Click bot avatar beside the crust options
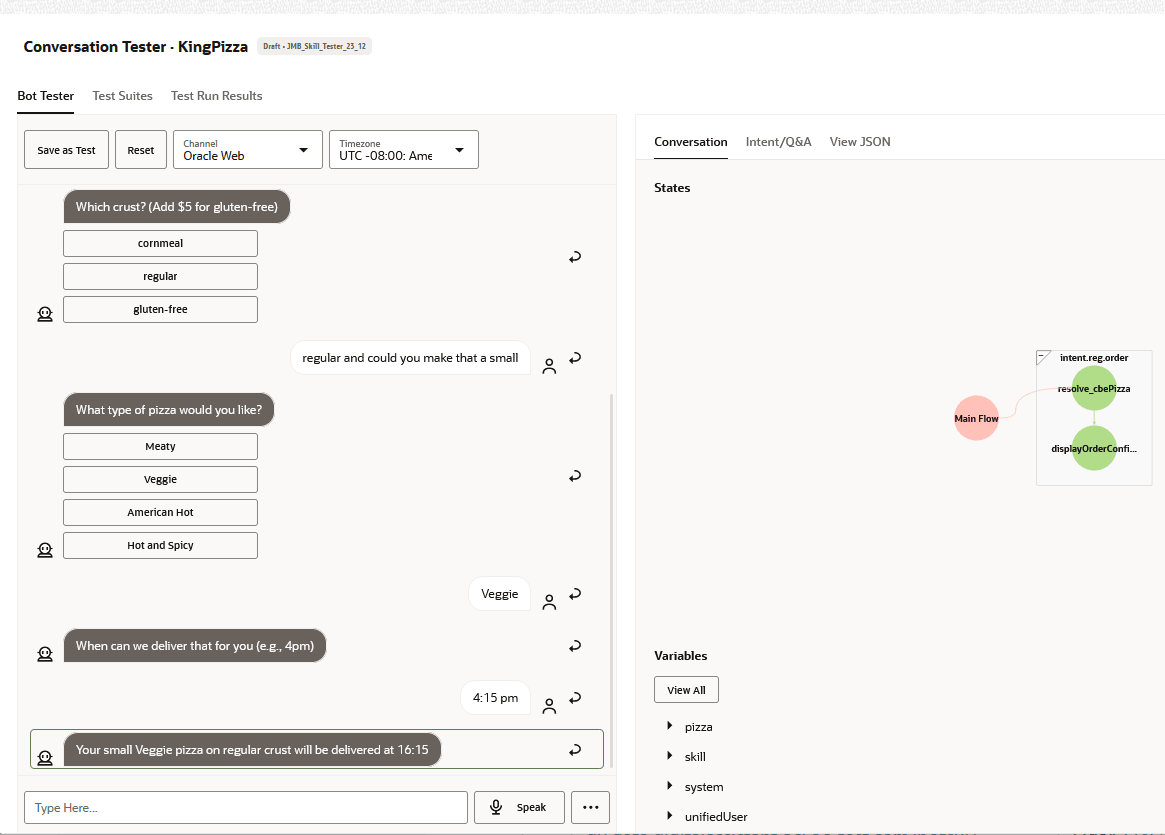Viewport: 1165px width, 835px height. (45, 314)
